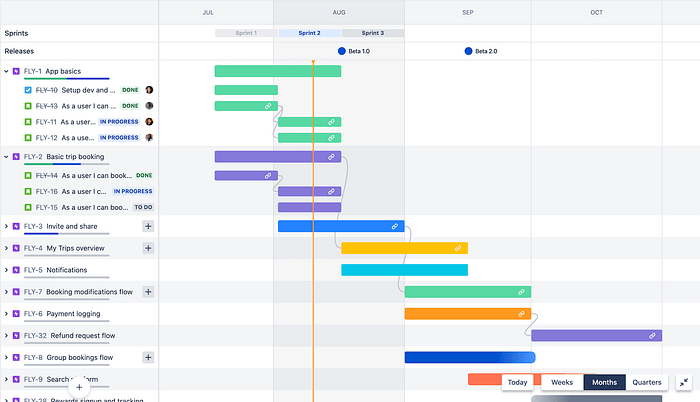700x402 pixels.
Task: Add child issue to FLY-3 Invite and share
Action: [x=148, y=226]
